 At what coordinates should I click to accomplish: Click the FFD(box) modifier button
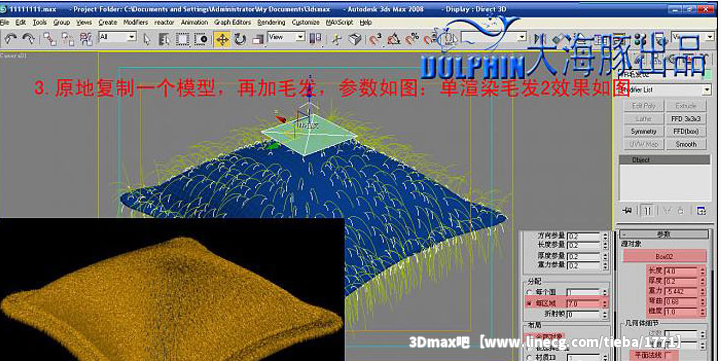click(686, 132)
